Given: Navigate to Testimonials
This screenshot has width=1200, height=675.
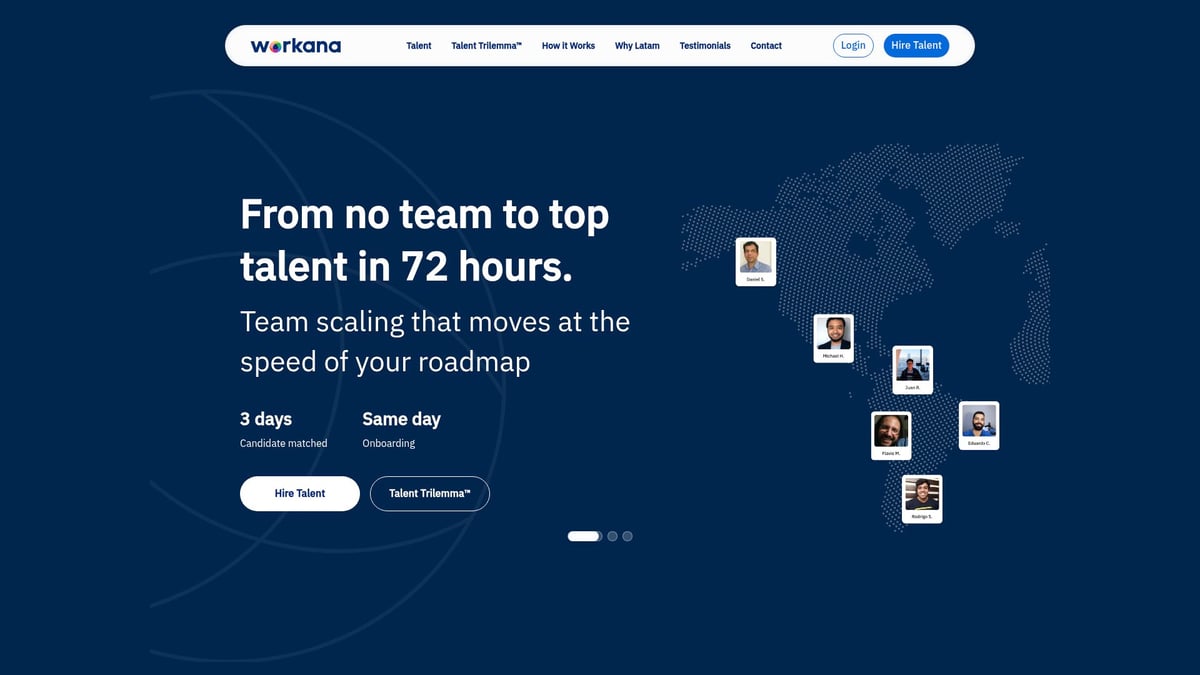Looking at the screenshot, I should (x=705, y=45).
